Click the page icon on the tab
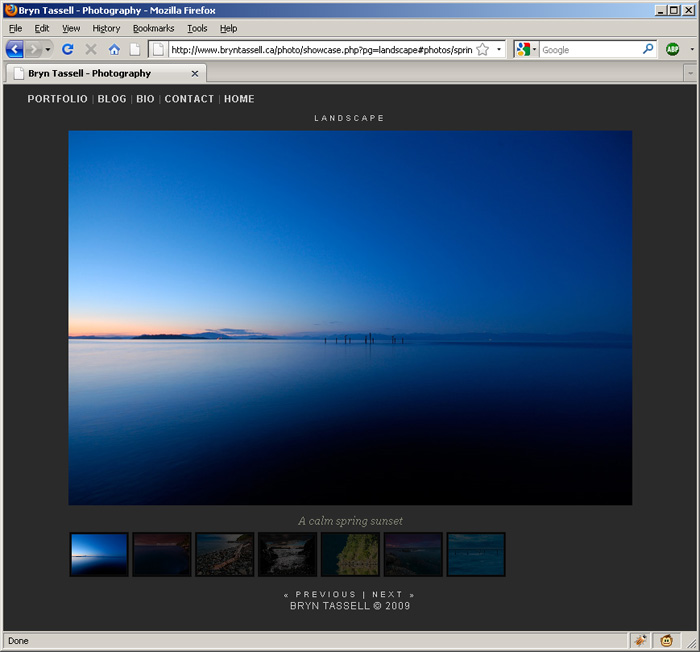 (18, 73)
